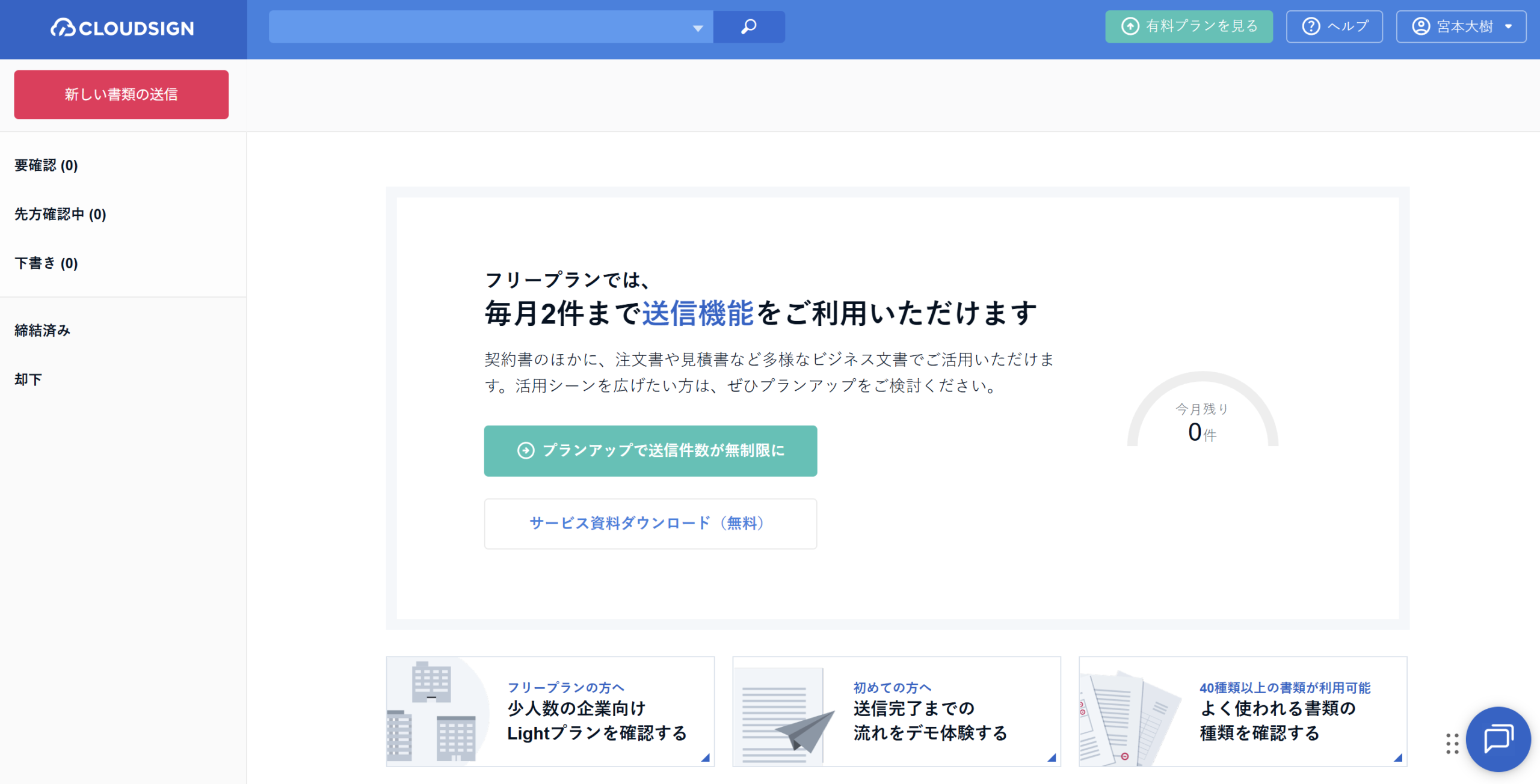Select 先方確認中 (0) in the sidebar
This screenshot has height=784, width=1540.
(60, 214)
